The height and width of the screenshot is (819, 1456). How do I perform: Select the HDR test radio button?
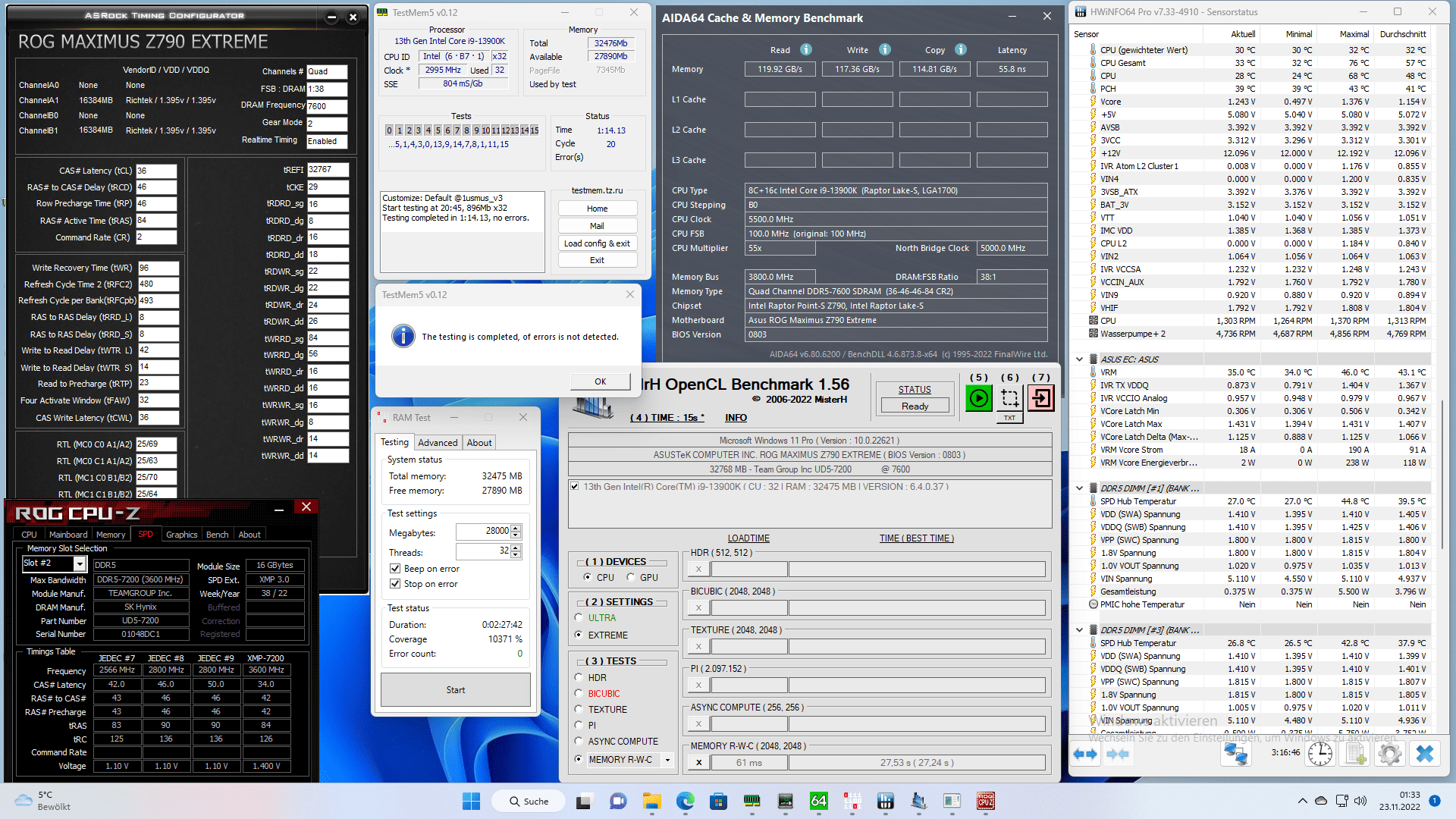pyautogui.click(x=579, y=677)
